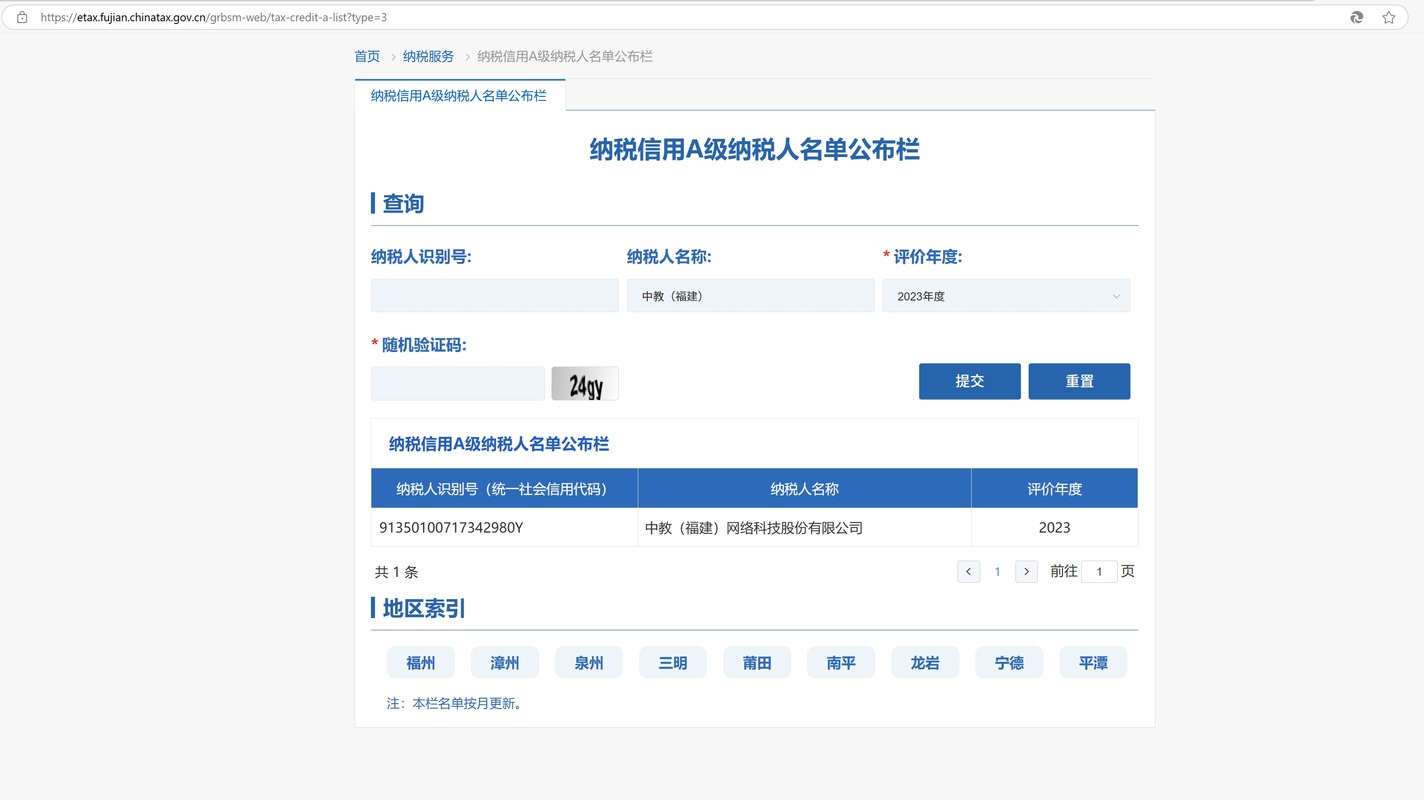Click the 随机验证码 input field
1424x800 pixels.
tap(458, 384)
